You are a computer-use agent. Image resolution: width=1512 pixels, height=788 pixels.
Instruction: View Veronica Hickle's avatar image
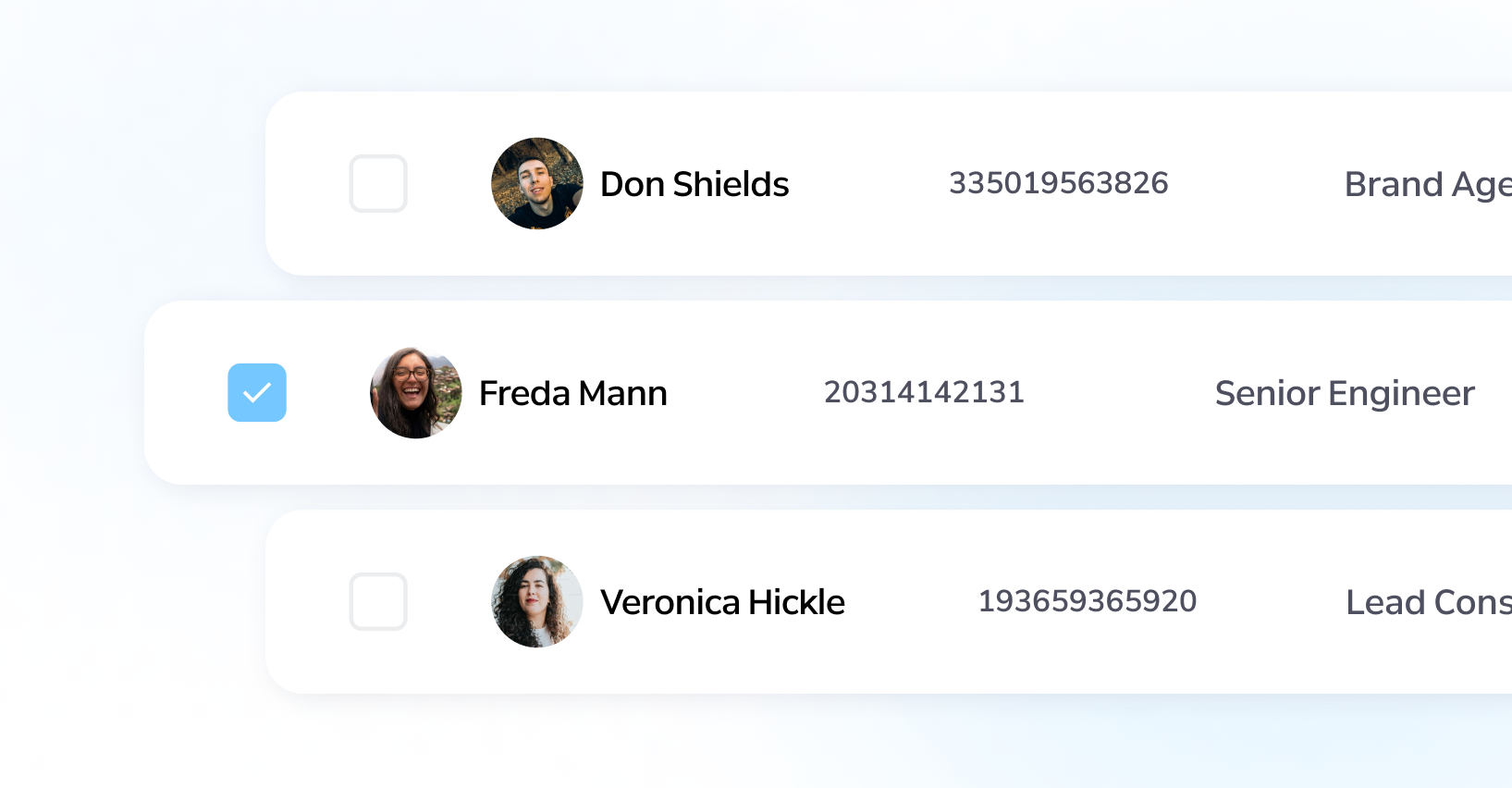[537, 601]
